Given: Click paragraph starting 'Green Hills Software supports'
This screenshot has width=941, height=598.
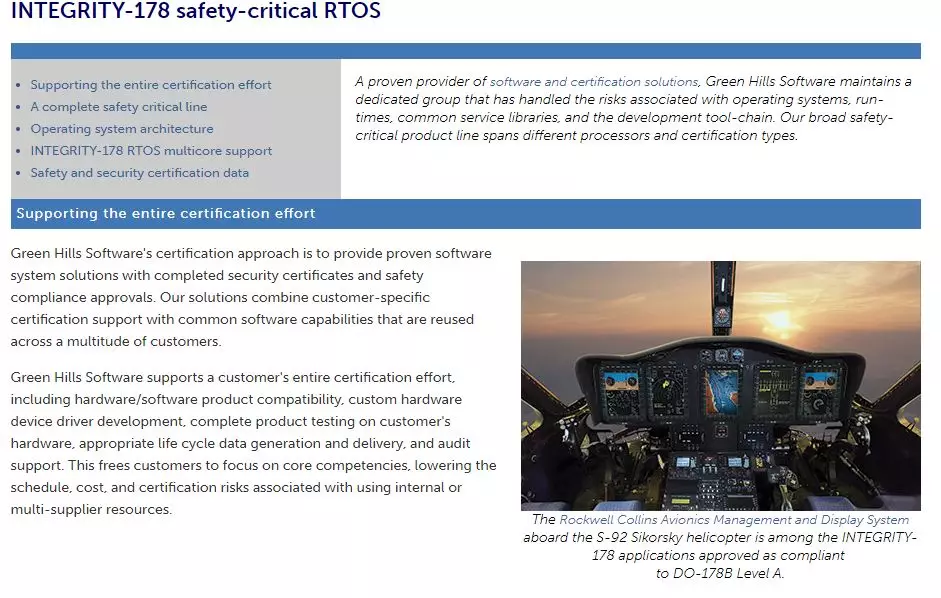Looking at the screenshot, I should 253,443.
